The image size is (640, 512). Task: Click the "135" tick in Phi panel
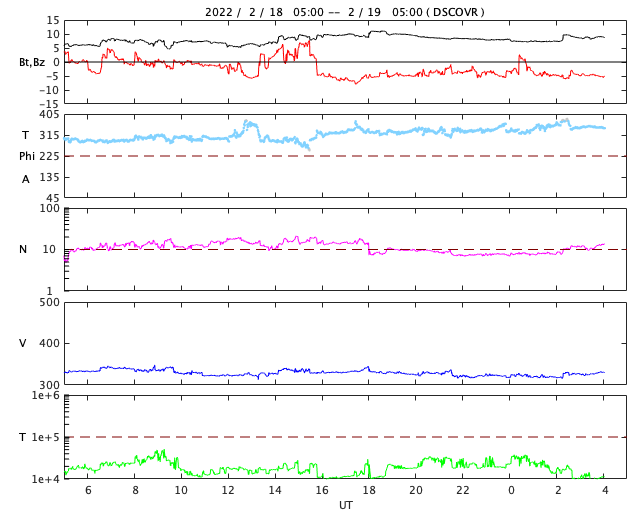pos(49,177)
